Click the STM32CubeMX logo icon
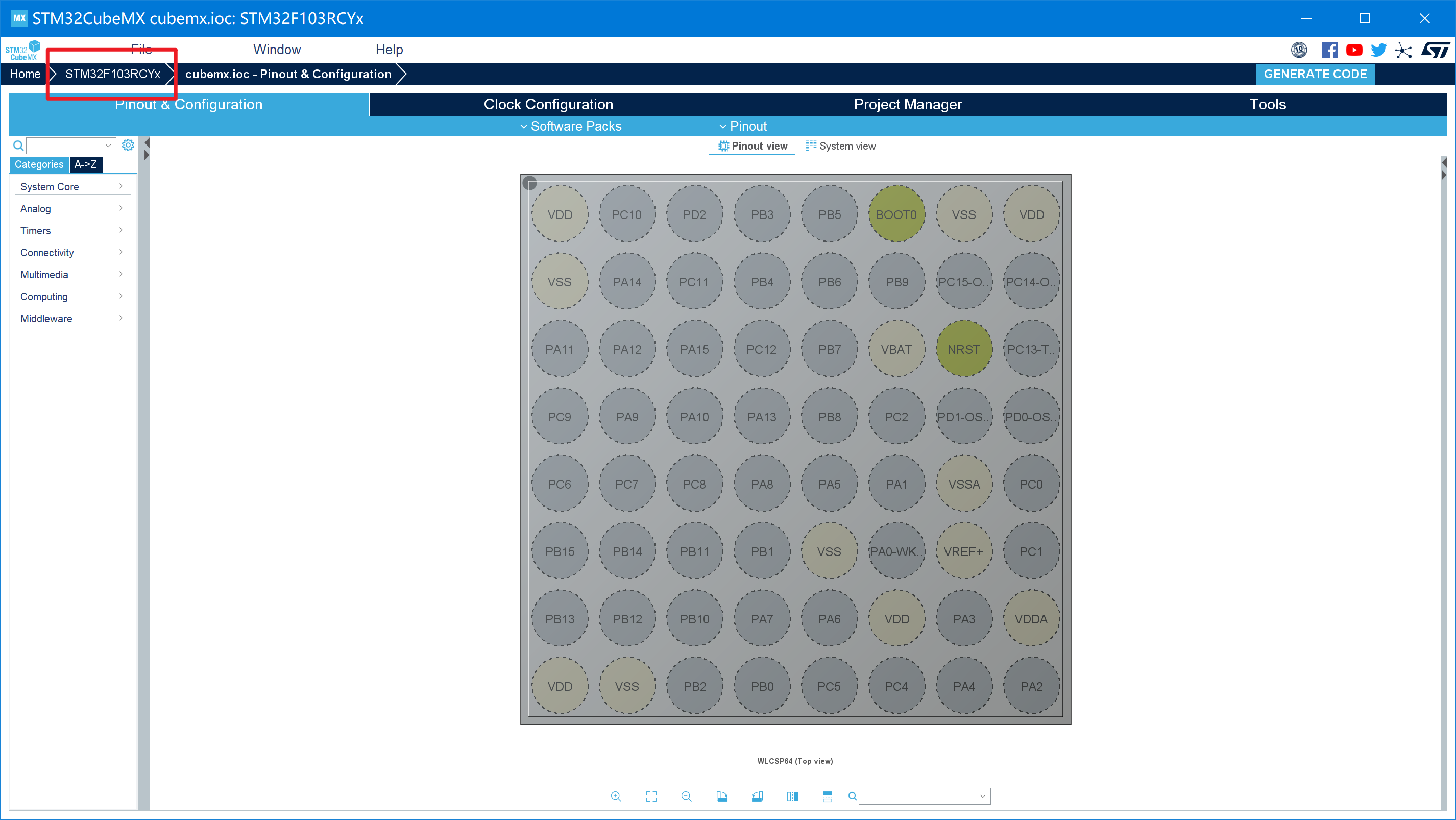Screen dimensions: 1456x820 click(x=22, y=50)
